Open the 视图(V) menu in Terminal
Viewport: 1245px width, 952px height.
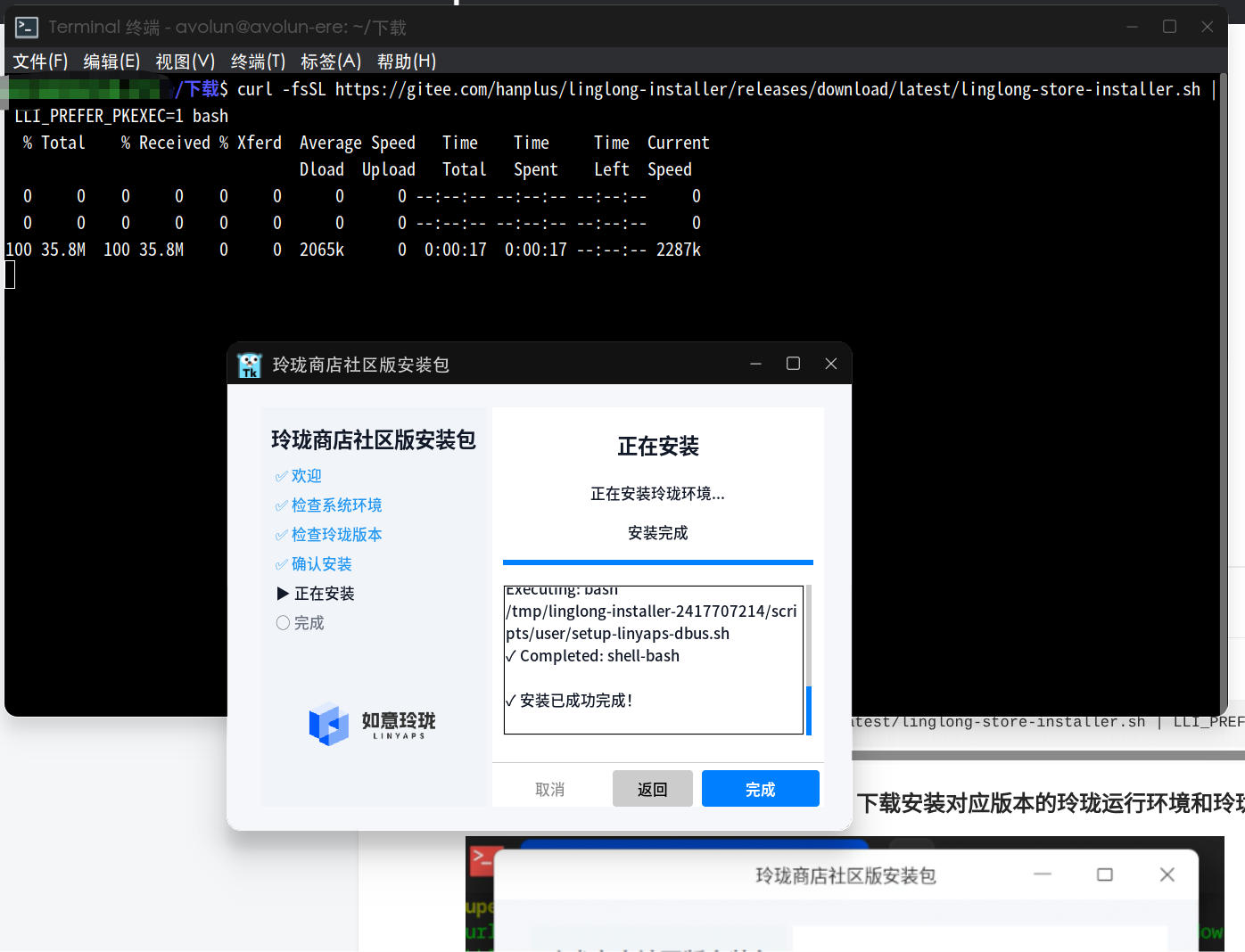[x=186, y=62]
